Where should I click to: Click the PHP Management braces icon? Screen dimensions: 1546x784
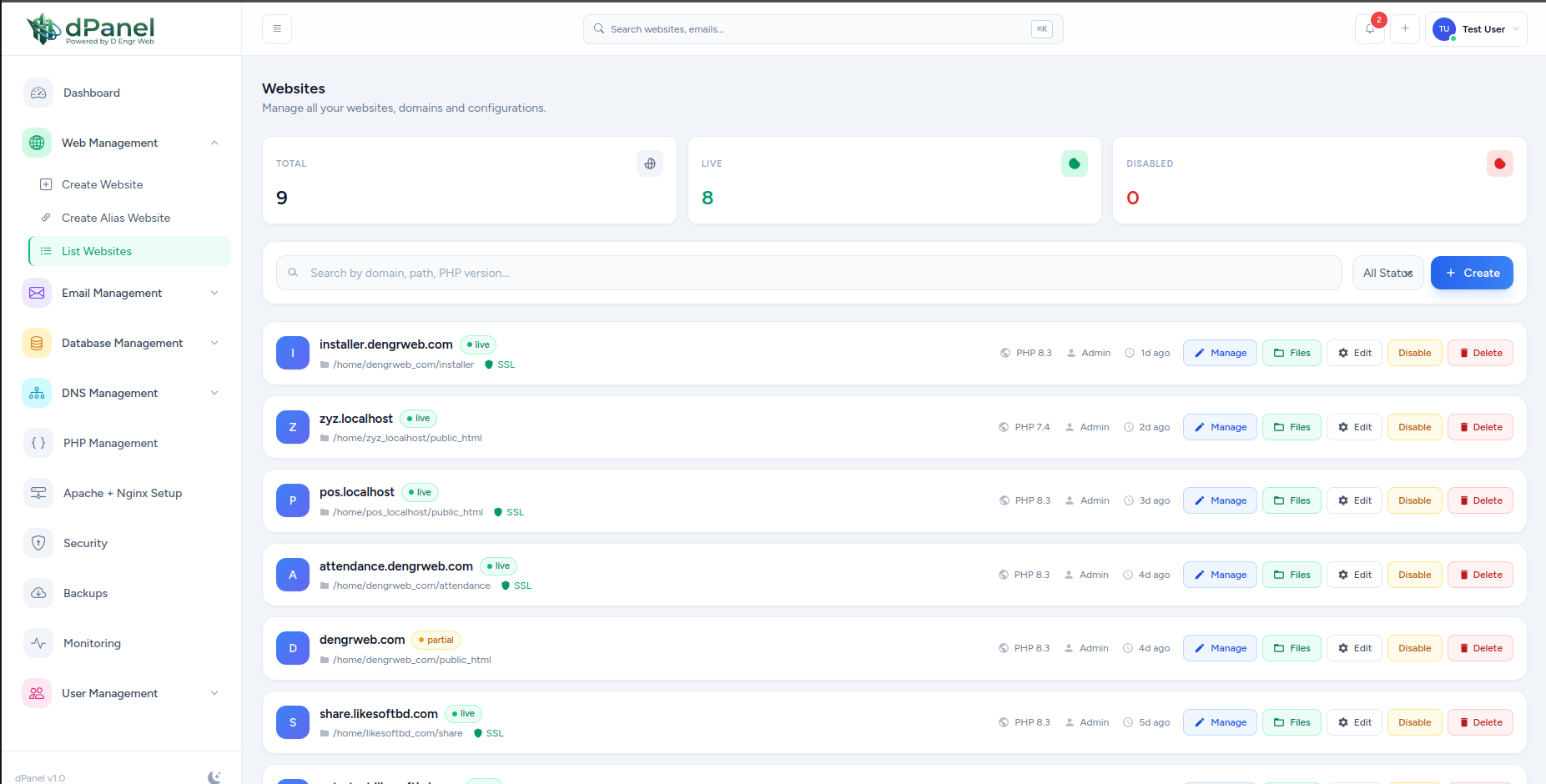click(38, 443)
